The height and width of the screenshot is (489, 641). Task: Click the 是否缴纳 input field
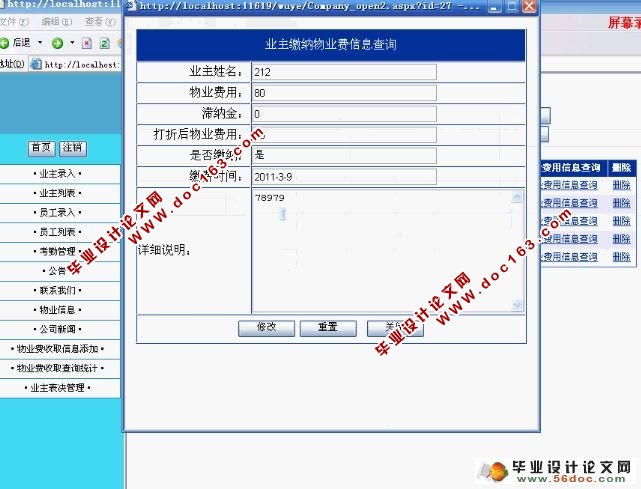pos(344,155)
